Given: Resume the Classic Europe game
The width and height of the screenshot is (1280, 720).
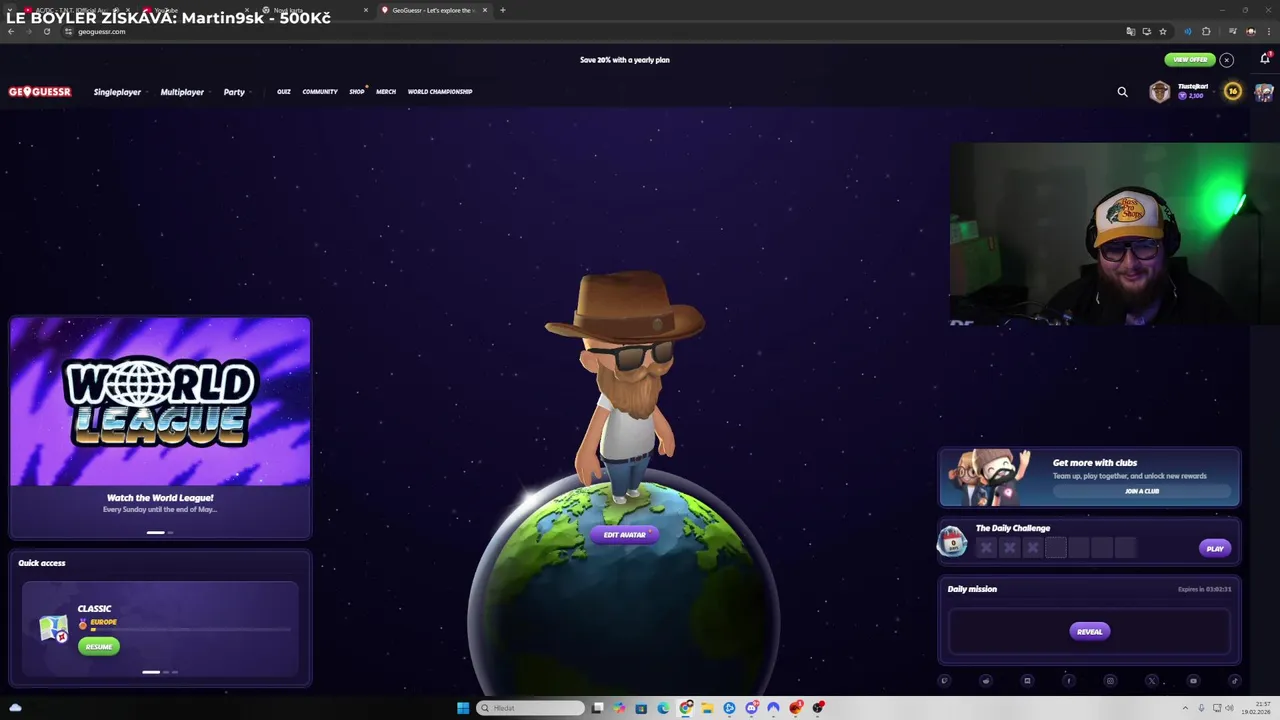Looking at the screenshot, I should [x=99, y=646].
